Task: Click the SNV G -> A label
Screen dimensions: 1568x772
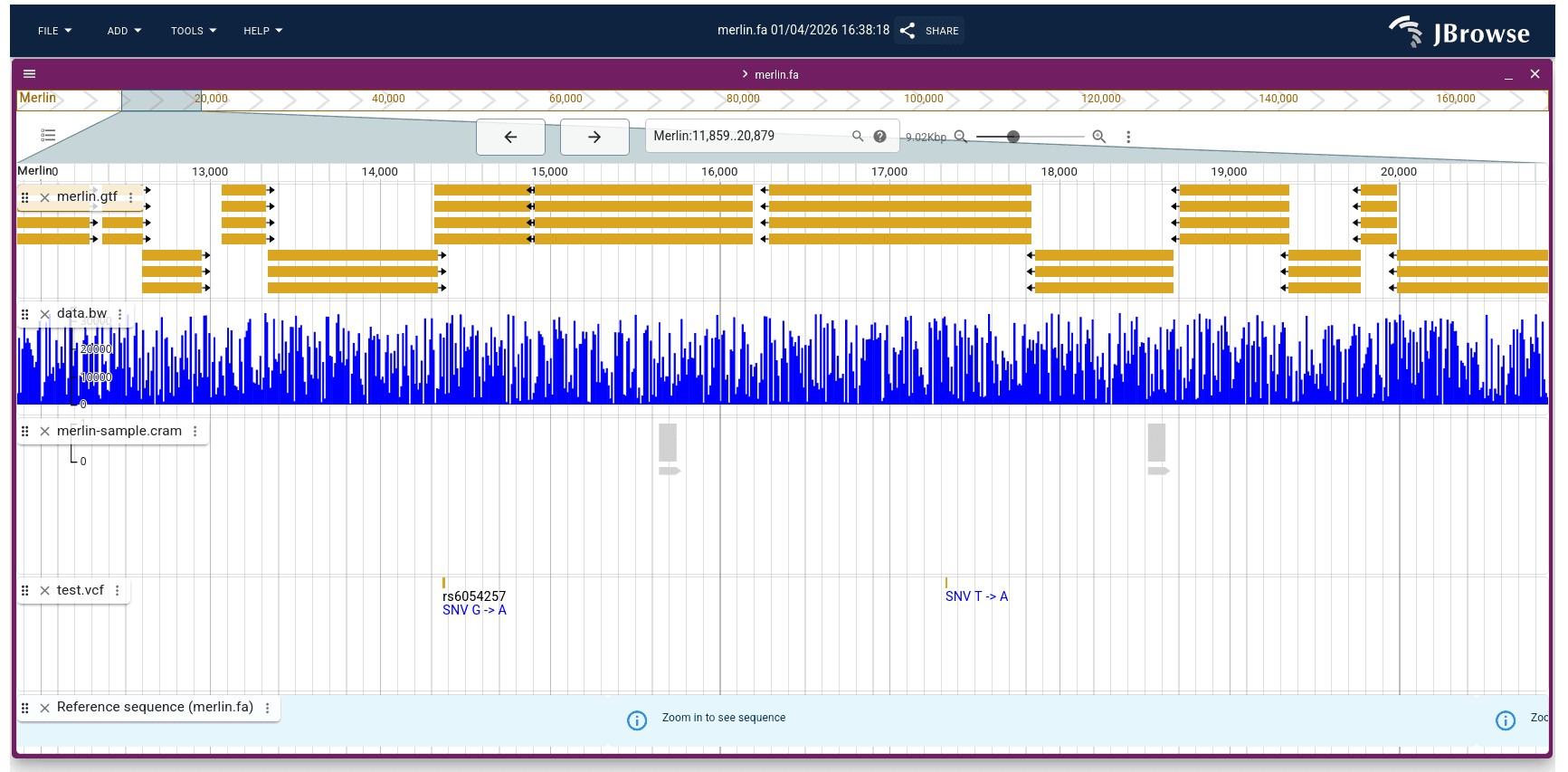Action: [474, 610]
